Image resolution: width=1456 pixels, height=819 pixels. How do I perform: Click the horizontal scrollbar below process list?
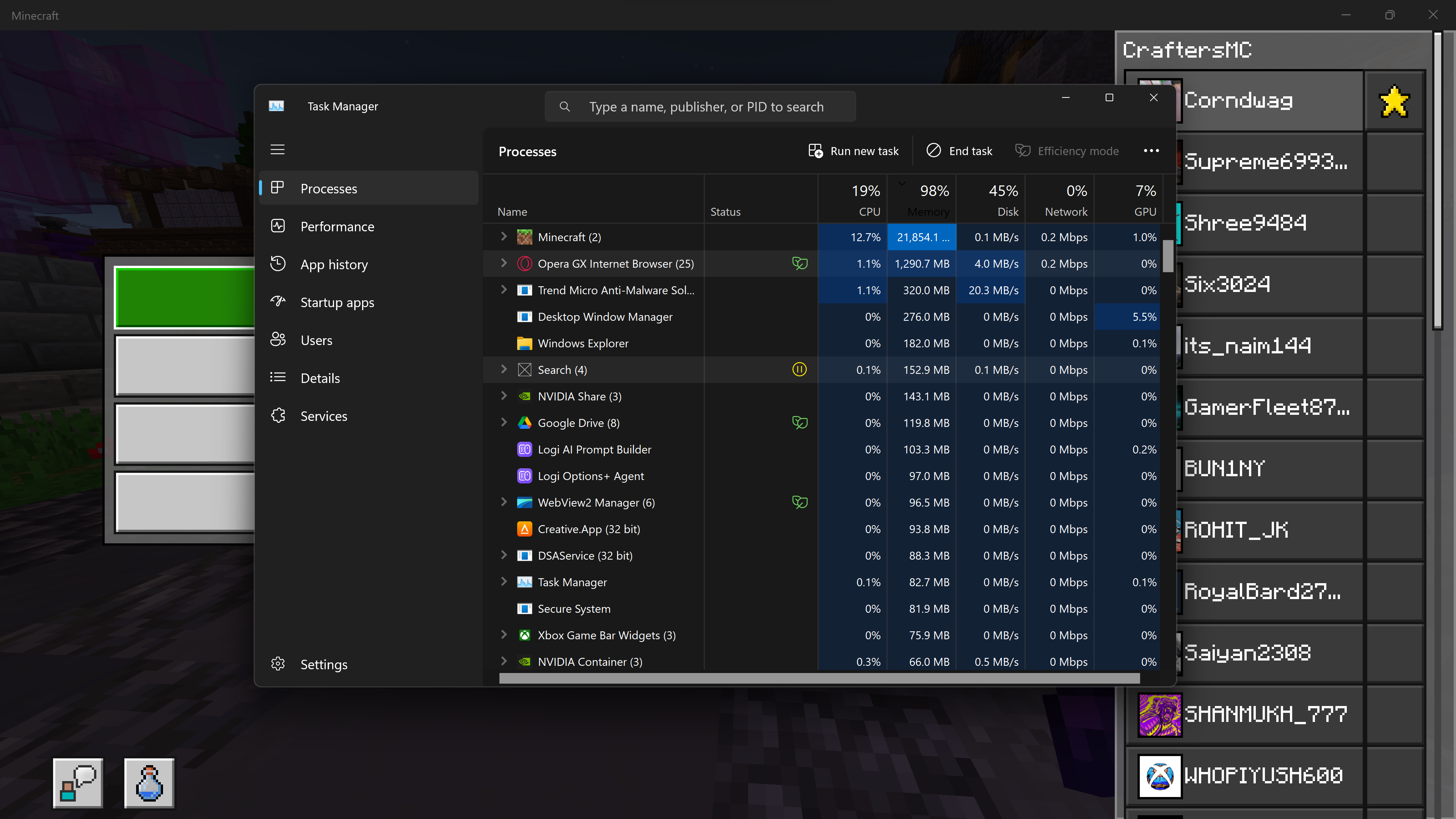pos(819,678)
